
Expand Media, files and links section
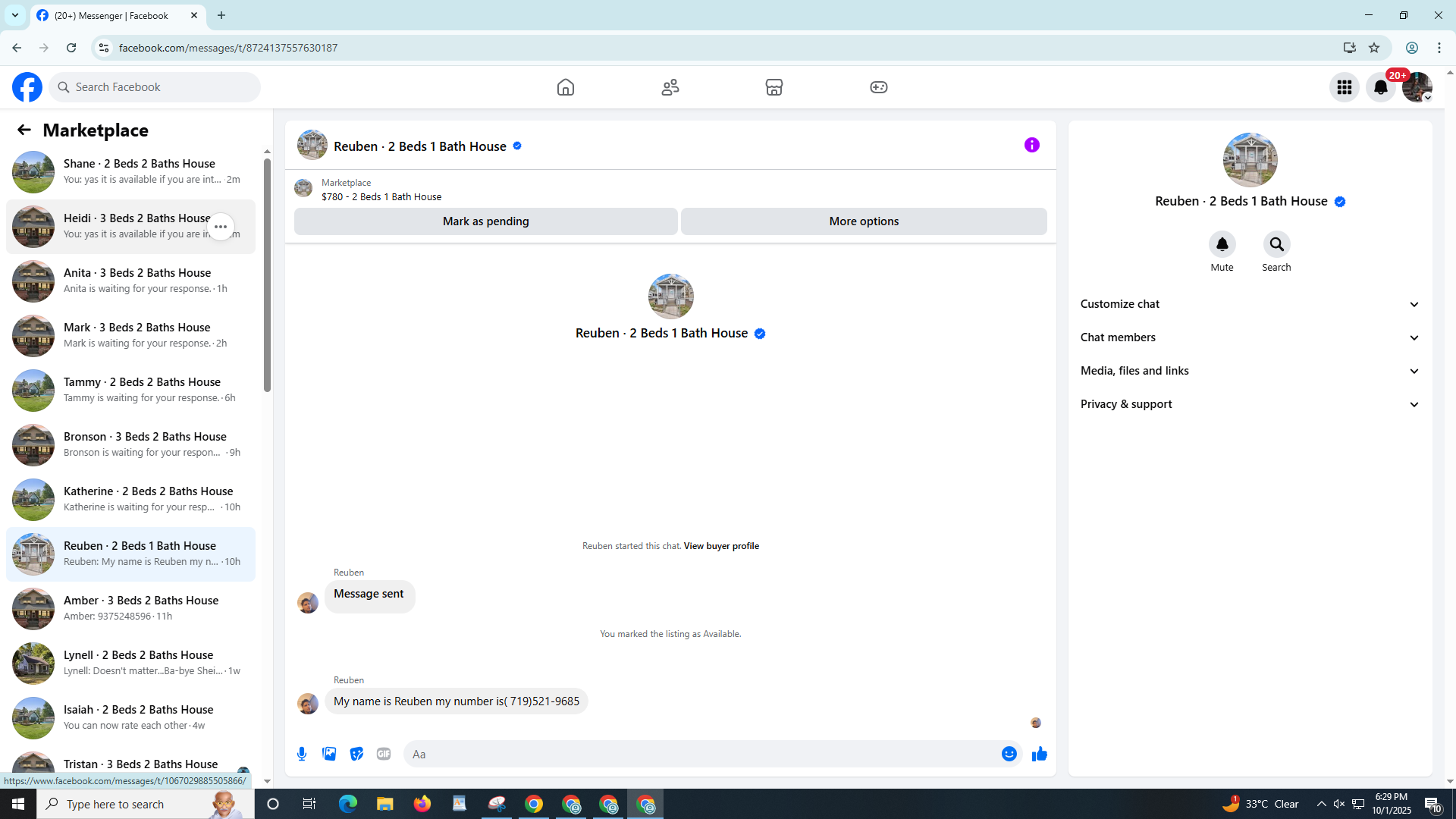[1250, 371]
